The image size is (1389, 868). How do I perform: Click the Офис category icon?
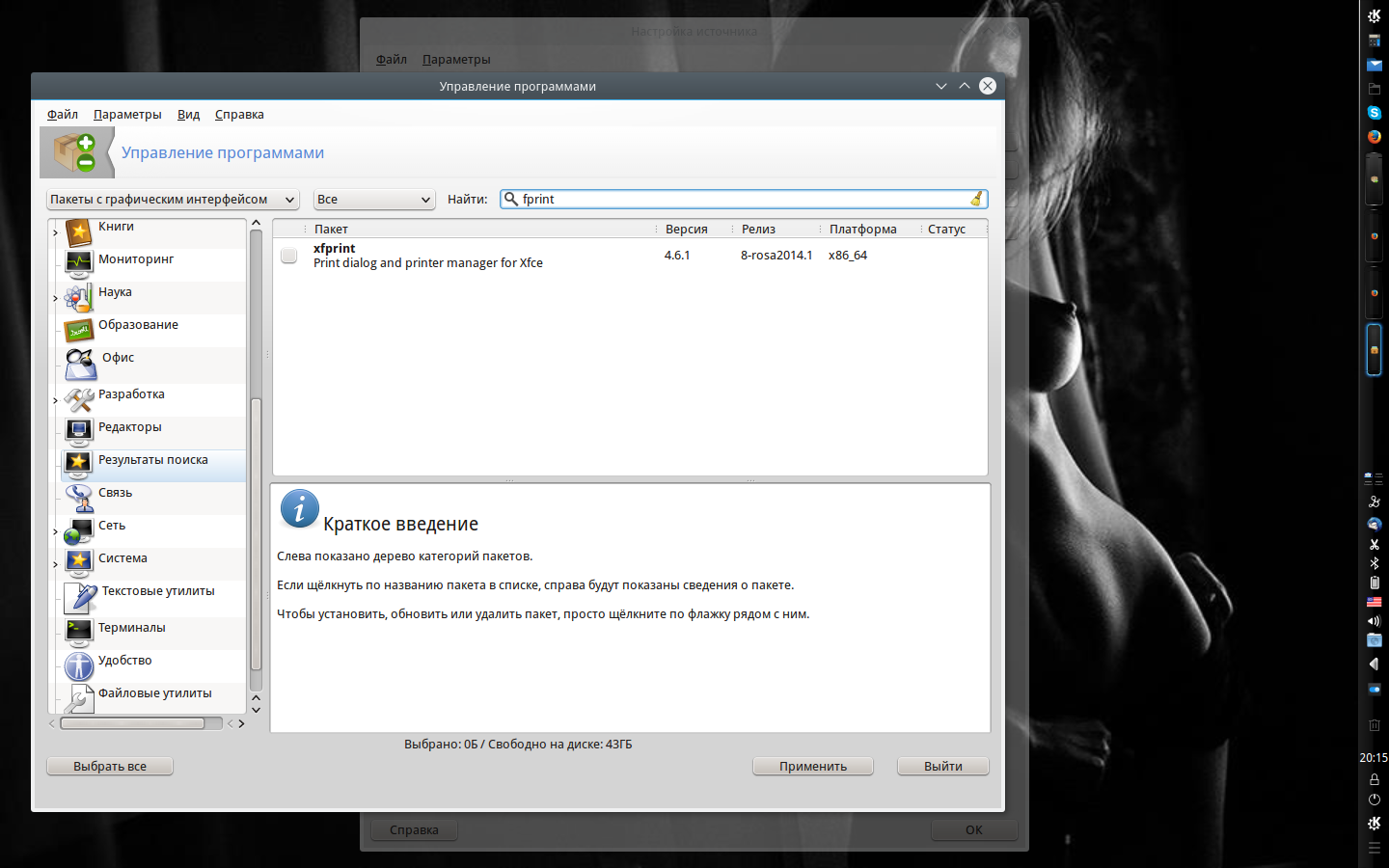(80, 364)
